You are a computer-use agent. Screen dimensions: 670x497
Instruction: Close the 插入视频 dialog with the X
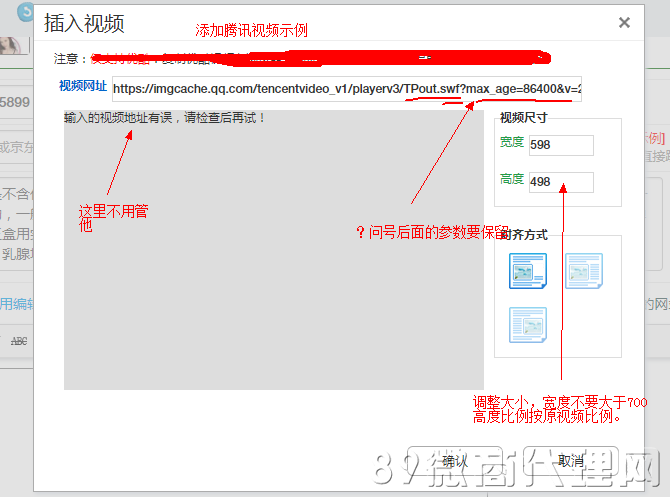[x=624, y=23]
